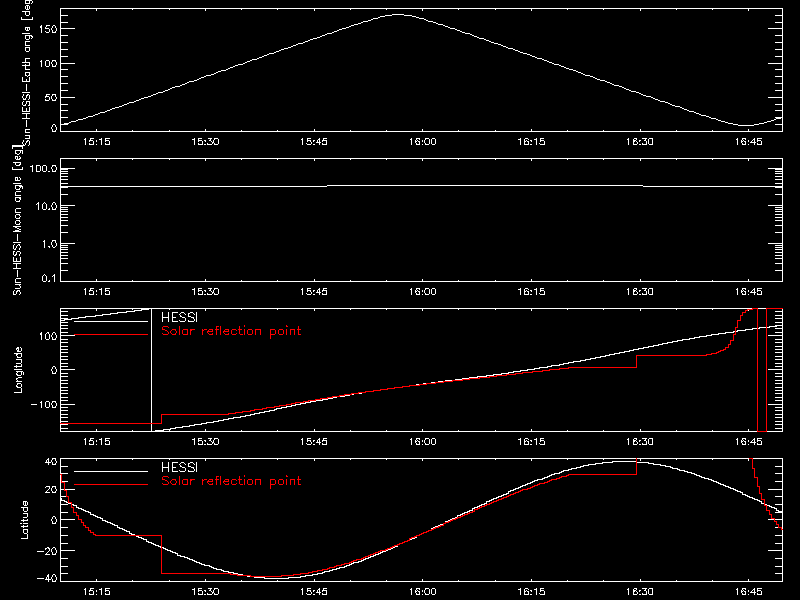Screen dimensions: 800x600
Task: Select the 40 tick on Latitude axis
Action: coord(51,462)
